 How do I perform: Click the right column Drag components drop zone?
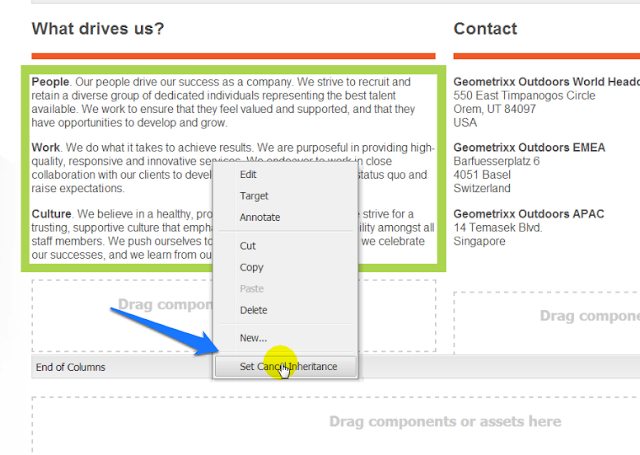tap(547, 322)
